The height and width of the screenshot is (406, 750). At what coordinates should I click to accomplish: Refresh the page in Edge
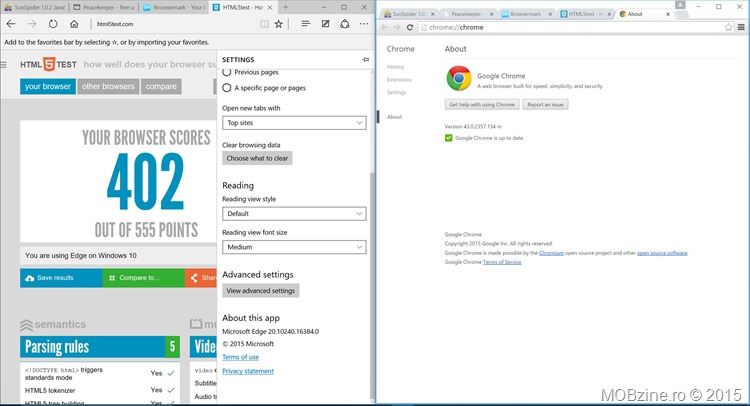click(53, 24)
